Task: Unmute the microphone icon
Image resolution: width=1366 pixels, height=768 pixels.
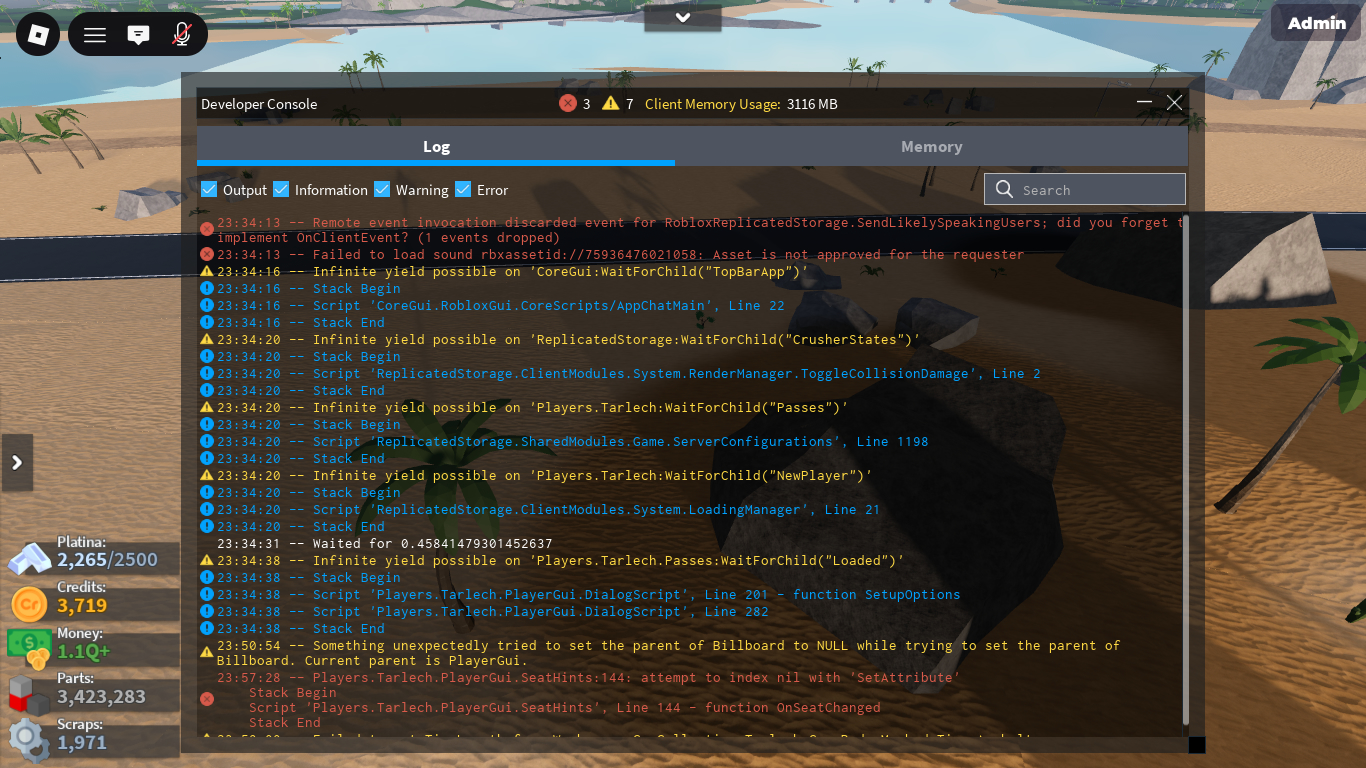Action: point(181,35)
